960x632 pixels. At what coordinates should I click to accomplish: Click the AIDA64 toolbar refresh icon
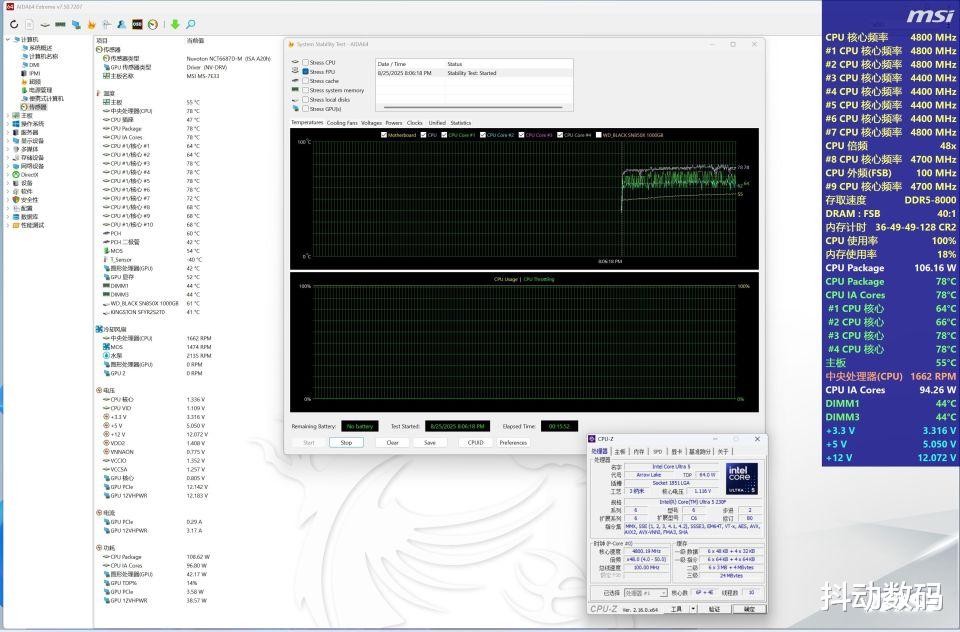click(x=13, y=24)
